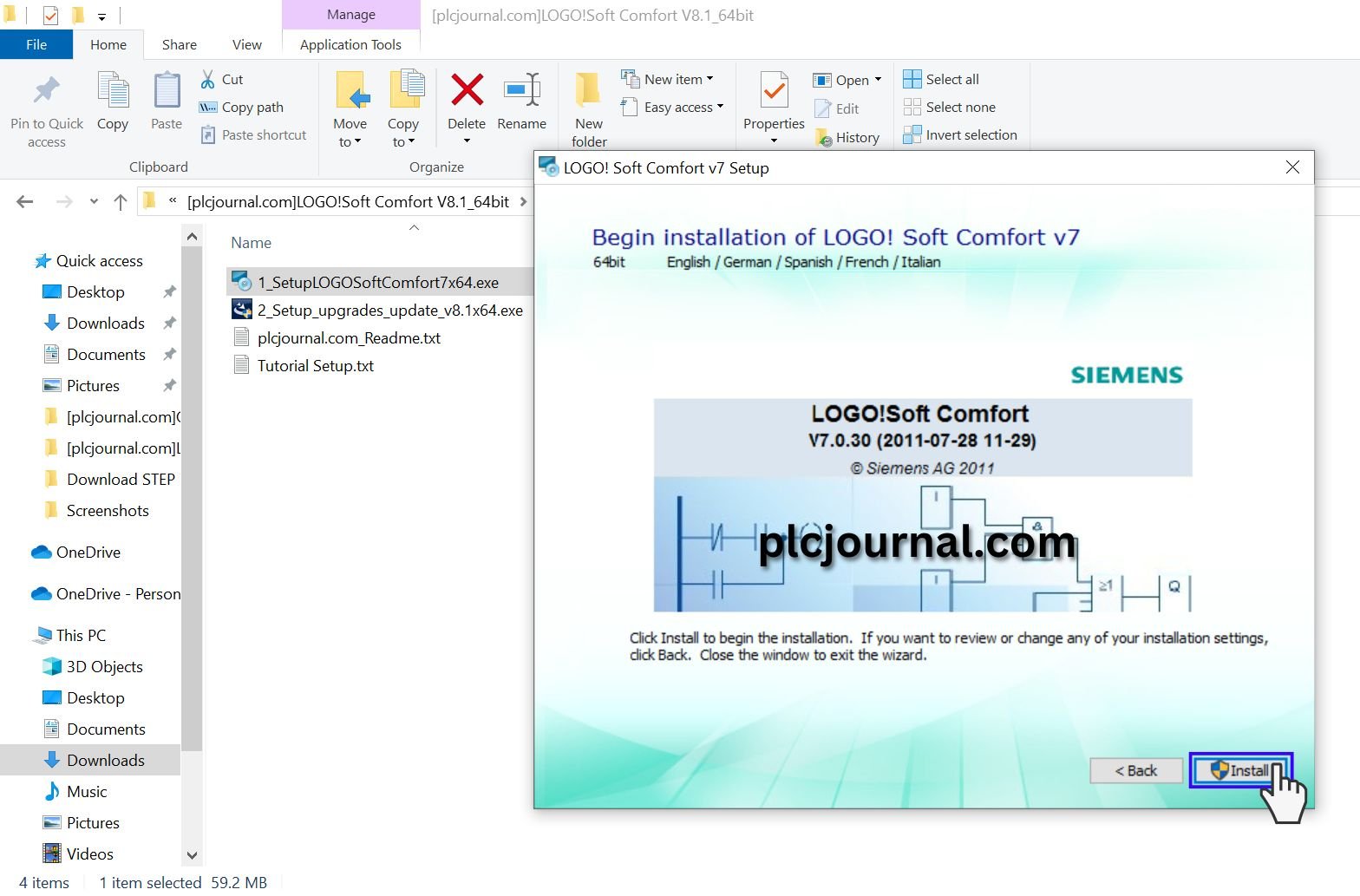Open the Application Tools tab
Image resolution: width=1360 pixels, height=896 pixels.
pos(350,44)
